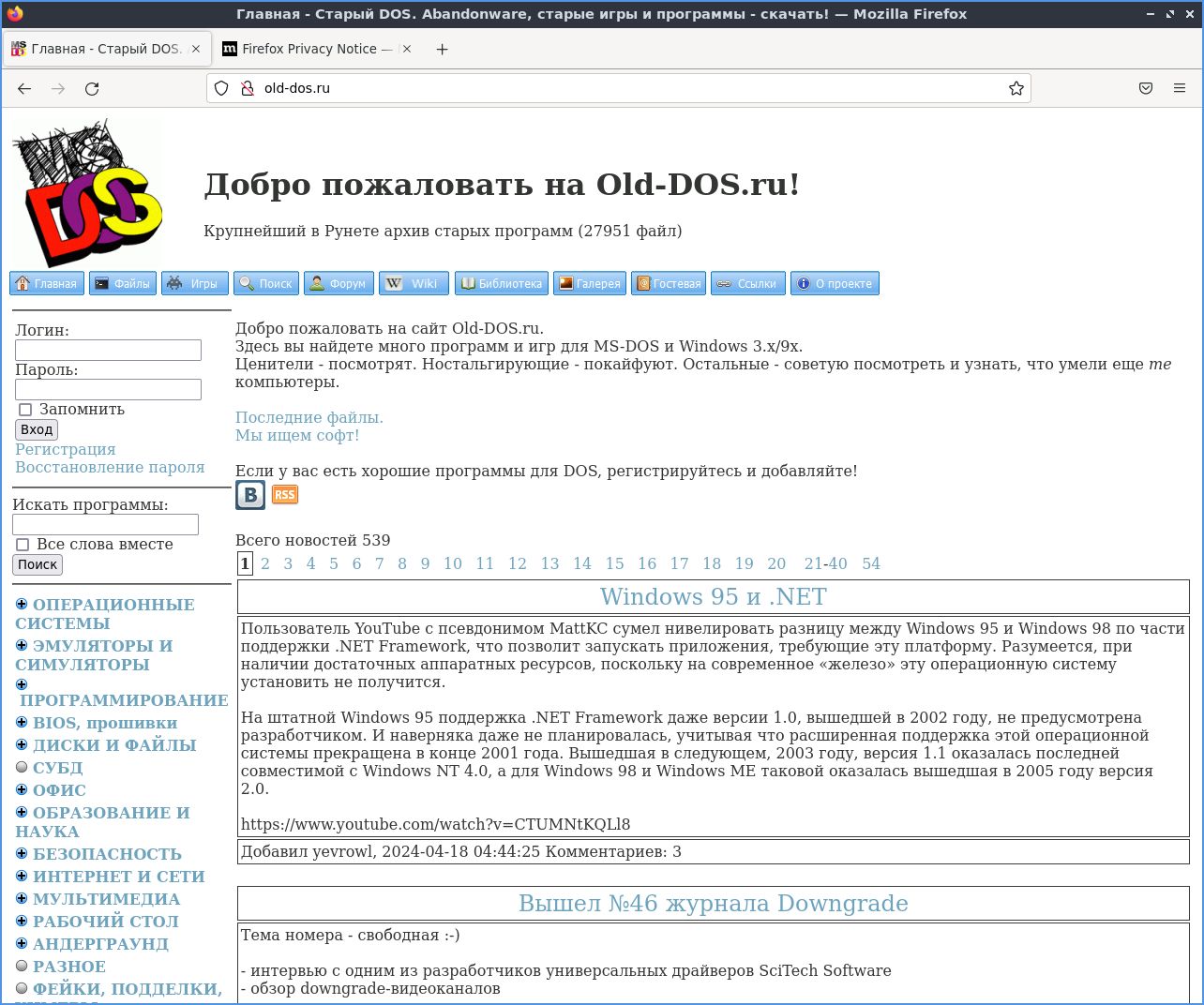Open the news pages 21-40 range link
1204x1005 pixels.
825,563
